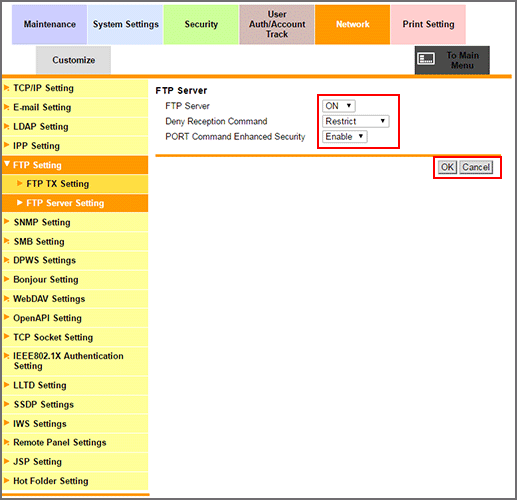
Task: Click the arrow icon beside FTP TX Setting
Action: click(x=20, y=183)
